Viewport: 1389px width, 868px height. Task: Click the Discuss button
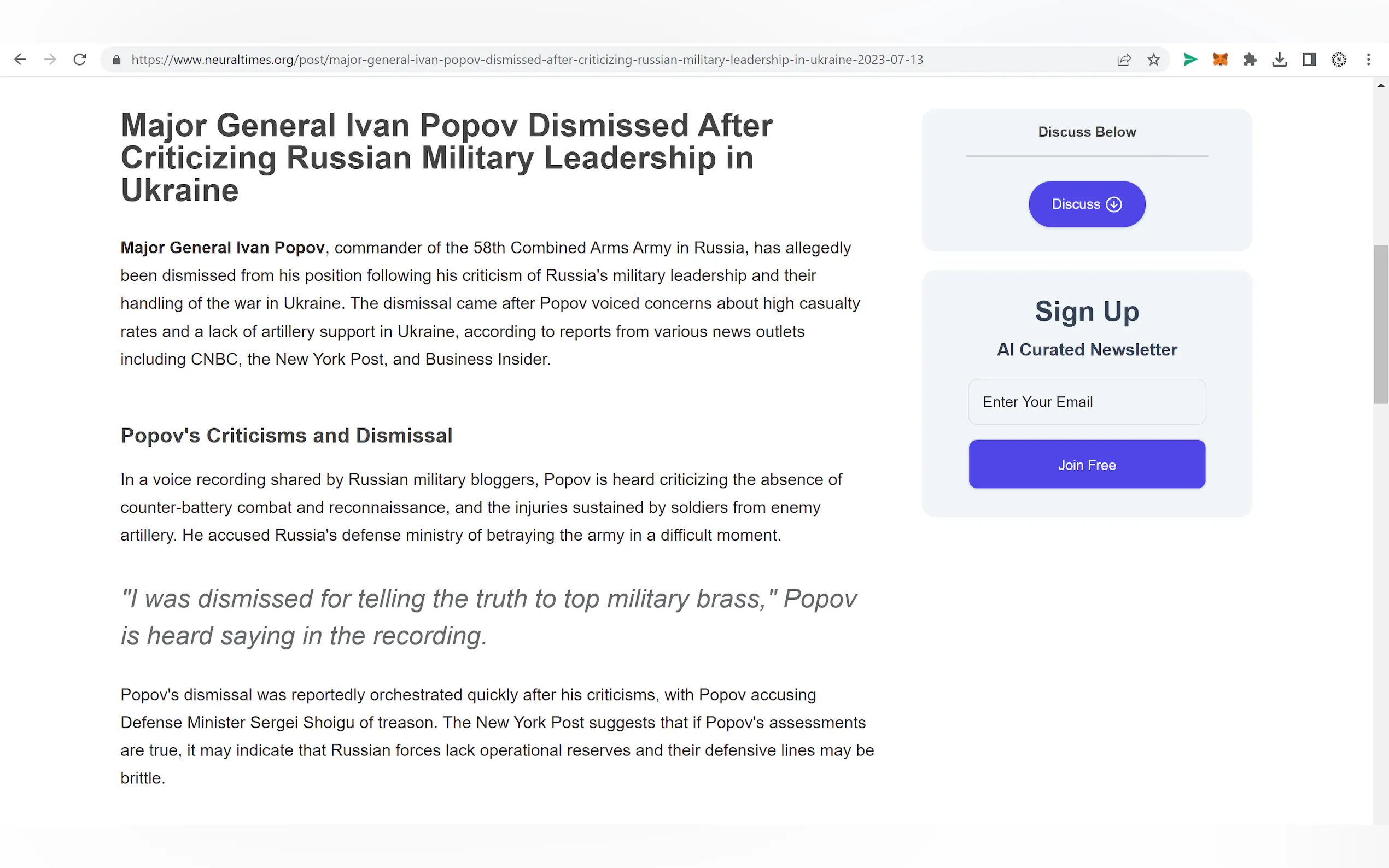click(1087, 204)
